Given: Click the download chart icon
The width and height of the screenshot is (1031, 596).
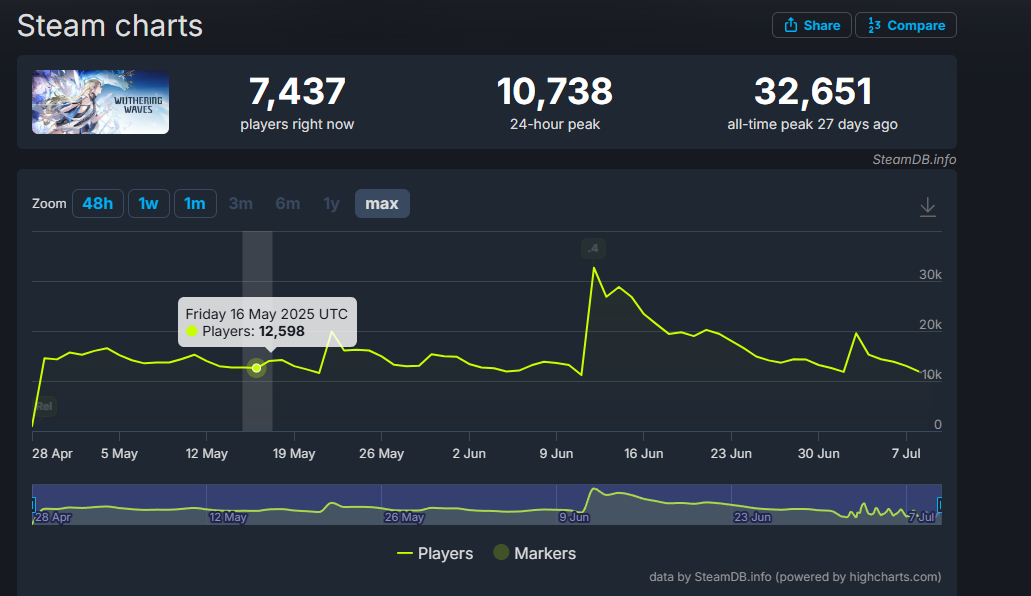Looking at the screenshot, I should pos(927,207).
